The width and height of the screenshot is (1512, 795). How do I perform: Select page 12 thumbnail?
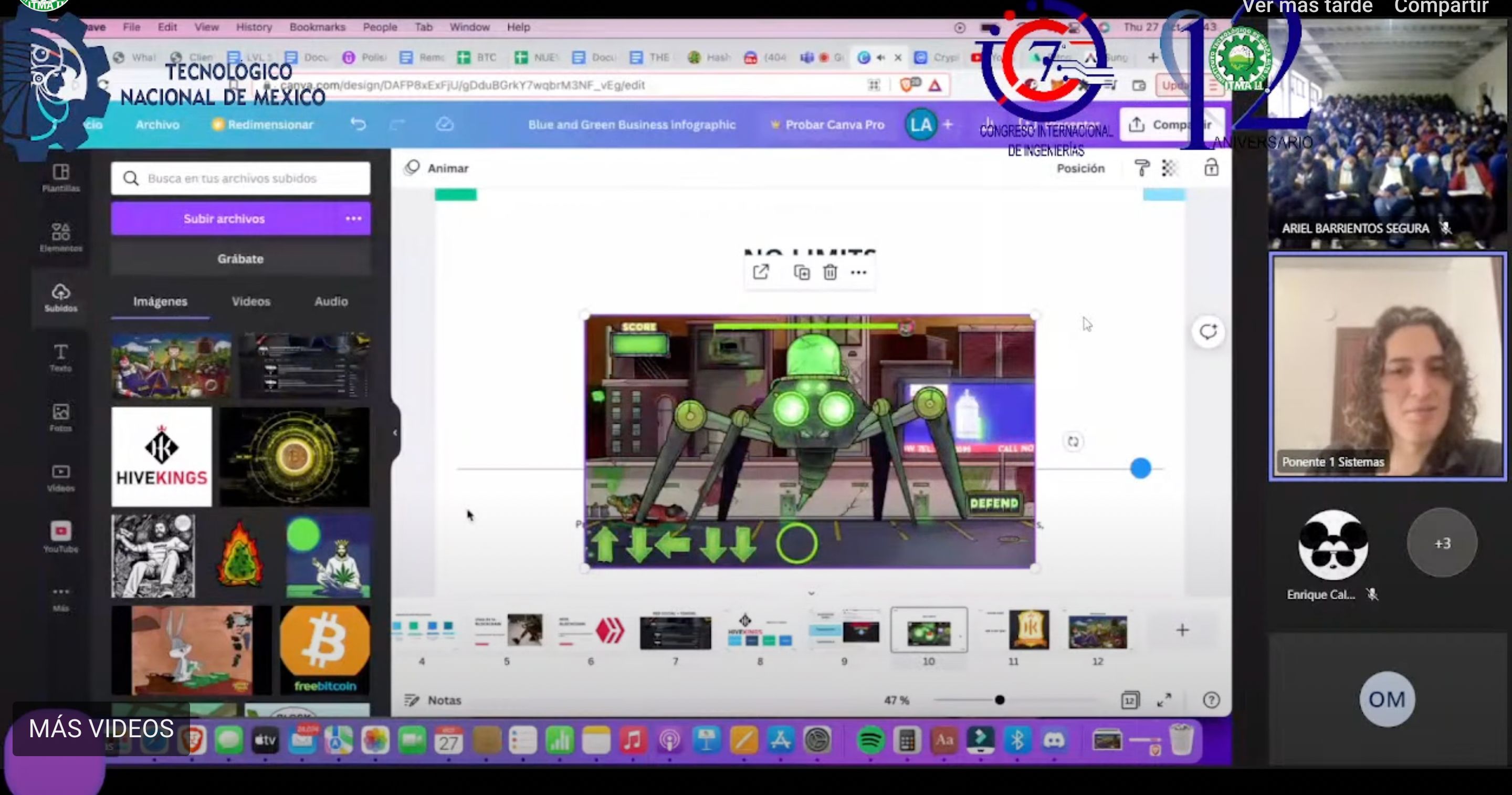(x=1098, y=631)
